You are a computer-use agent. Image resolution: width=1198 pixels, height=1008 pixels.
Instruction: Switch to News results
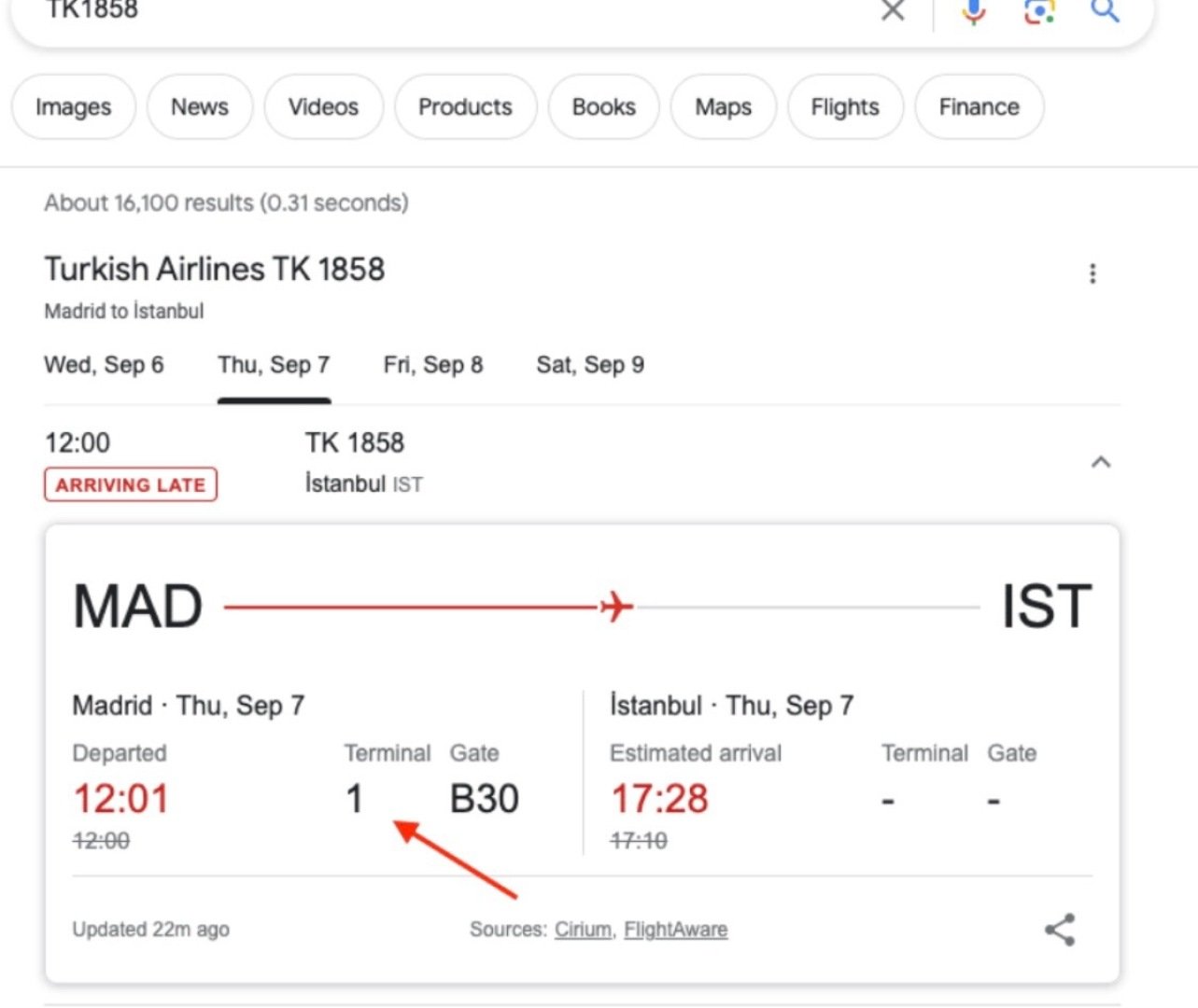(200, 107)
